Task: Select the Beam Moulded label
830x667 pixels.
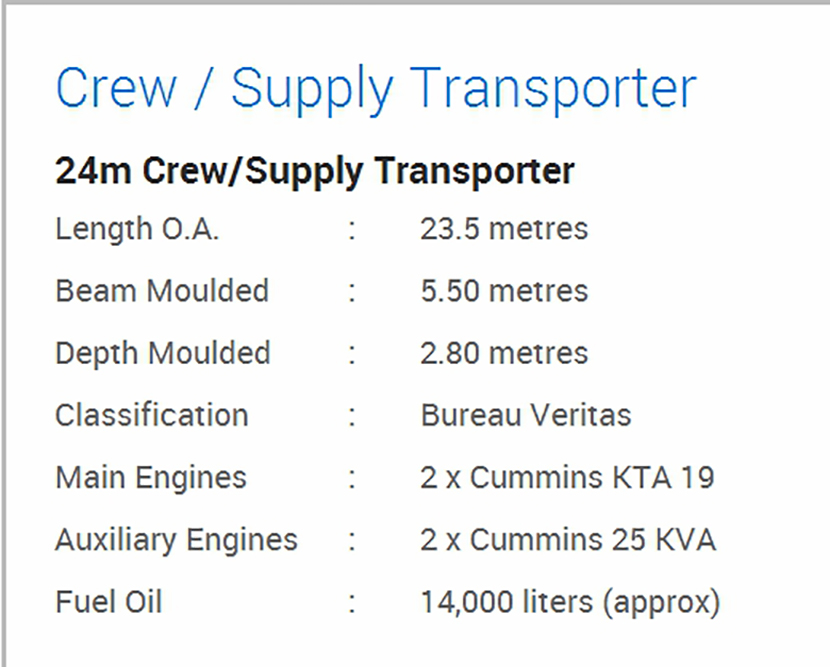Action: 162,291
